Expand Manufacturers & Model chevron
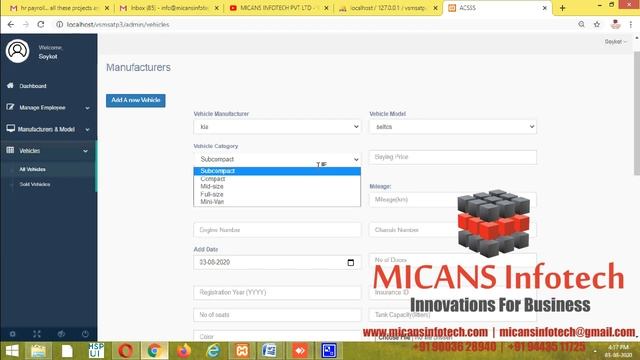Viewport: 640px width, 360px height. coord(87,130)
